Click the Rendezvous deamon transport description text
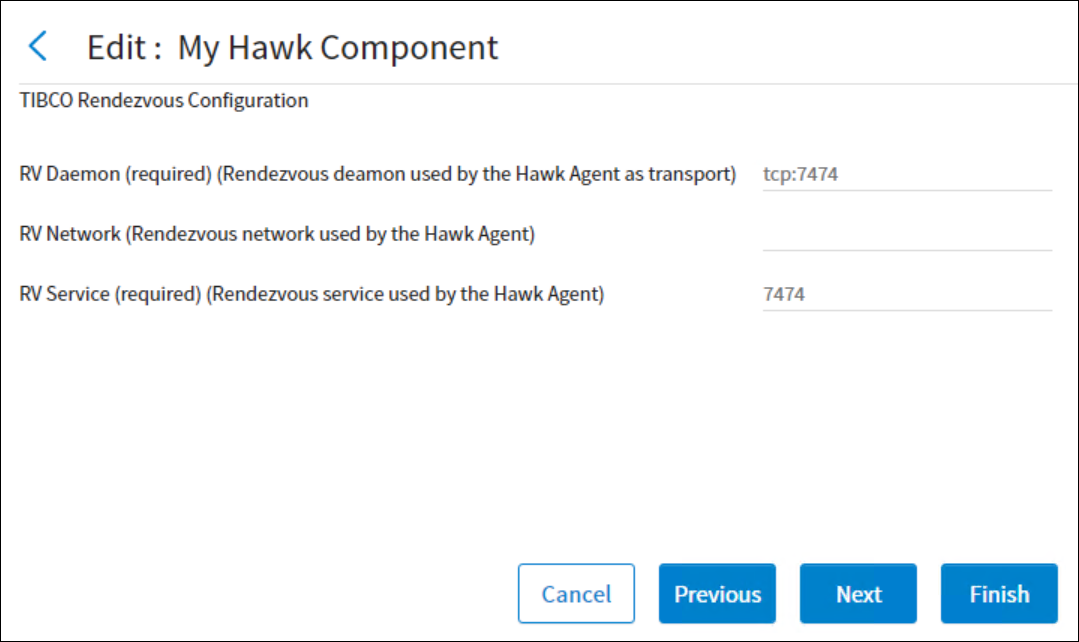 tap(477, 175)
